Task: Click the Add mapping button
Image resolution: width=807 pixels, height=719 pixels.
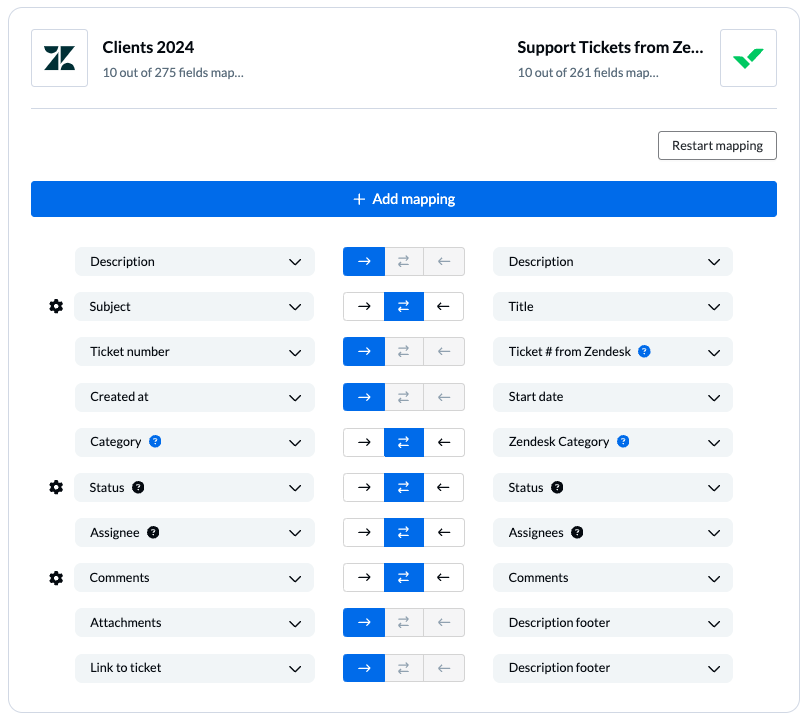Action: [404, 199]
